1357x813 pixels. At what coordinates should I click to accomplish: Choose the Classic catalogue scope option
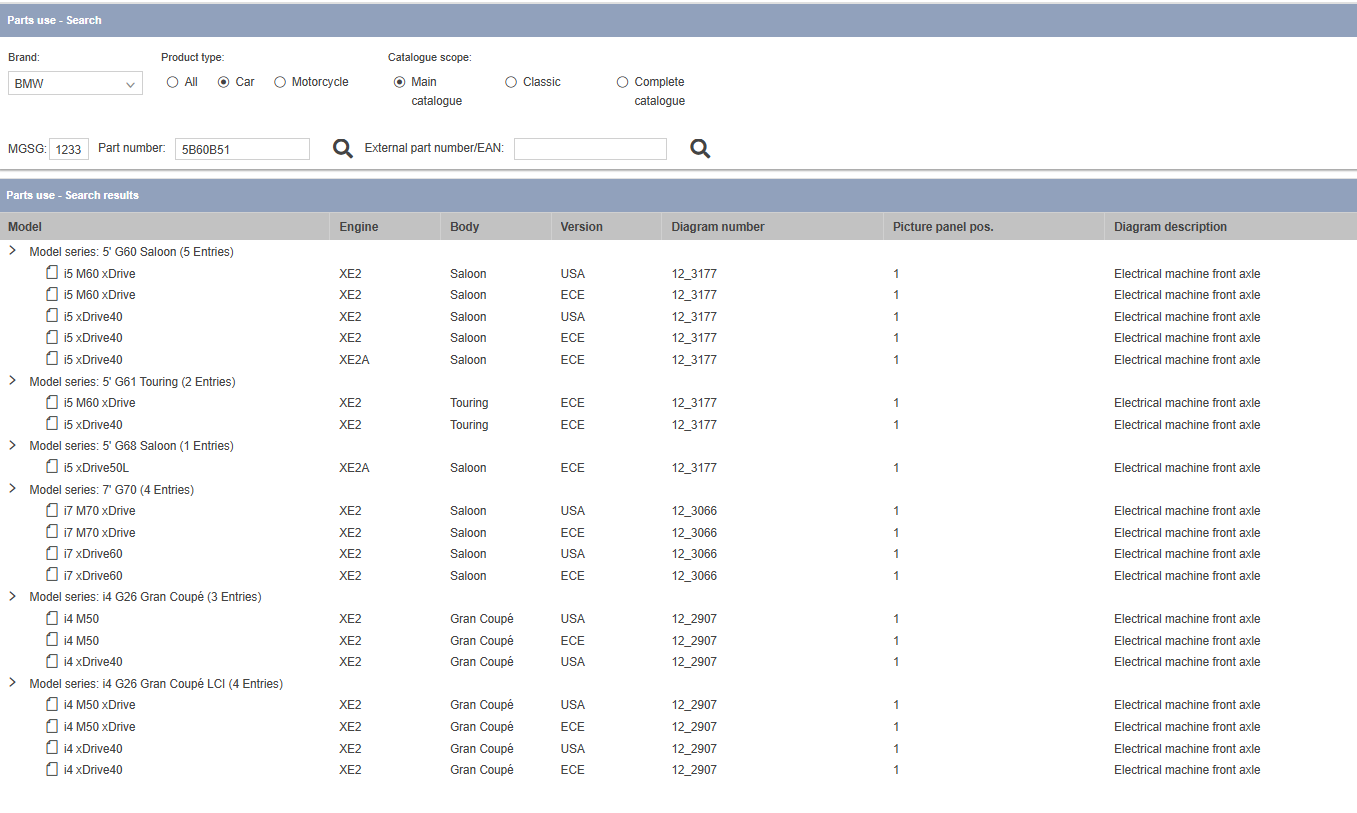[x=511, y=82]
